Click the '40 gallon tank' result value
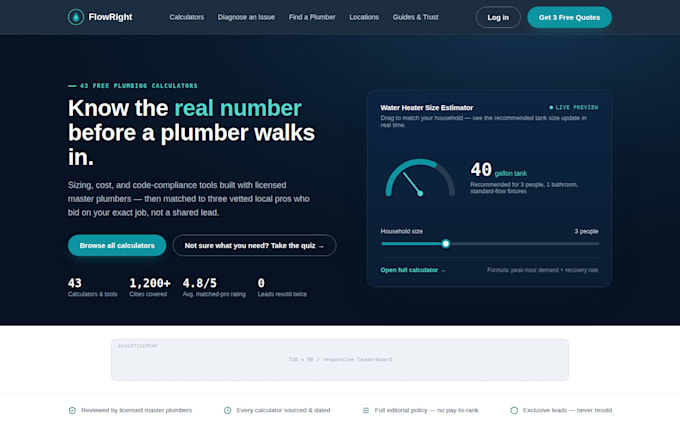The height and width of the screenshot is (425, 680). click(499, 170)
